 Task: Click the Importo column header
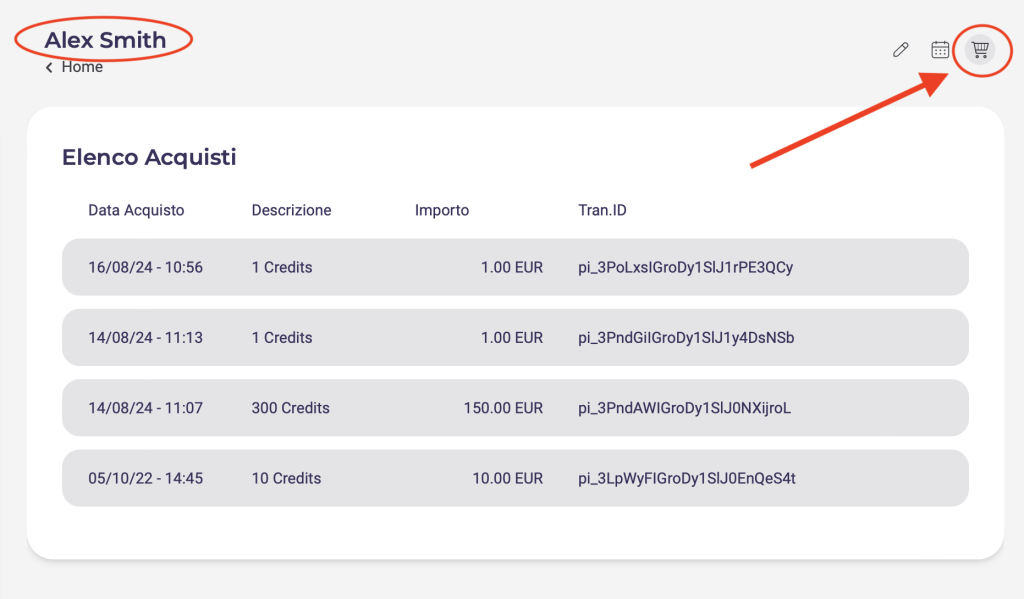pyautogui.click(x=441, y=210)
